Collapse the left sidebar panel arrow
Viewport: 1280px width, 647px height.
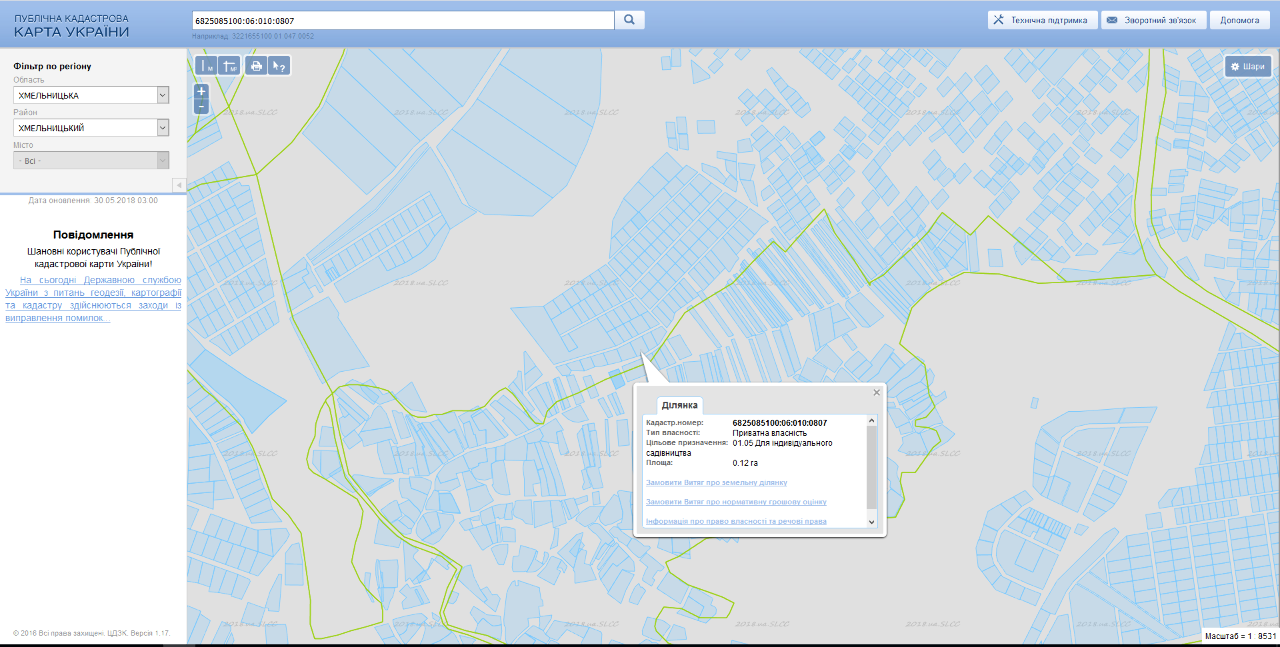(179, 185)
